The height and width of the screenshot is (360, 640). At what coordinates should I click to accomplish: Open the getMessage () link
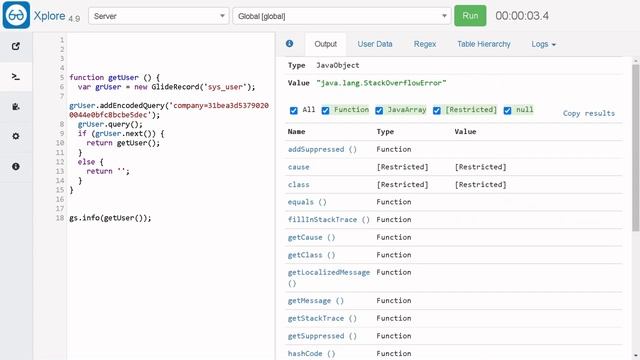coord(316,301)
